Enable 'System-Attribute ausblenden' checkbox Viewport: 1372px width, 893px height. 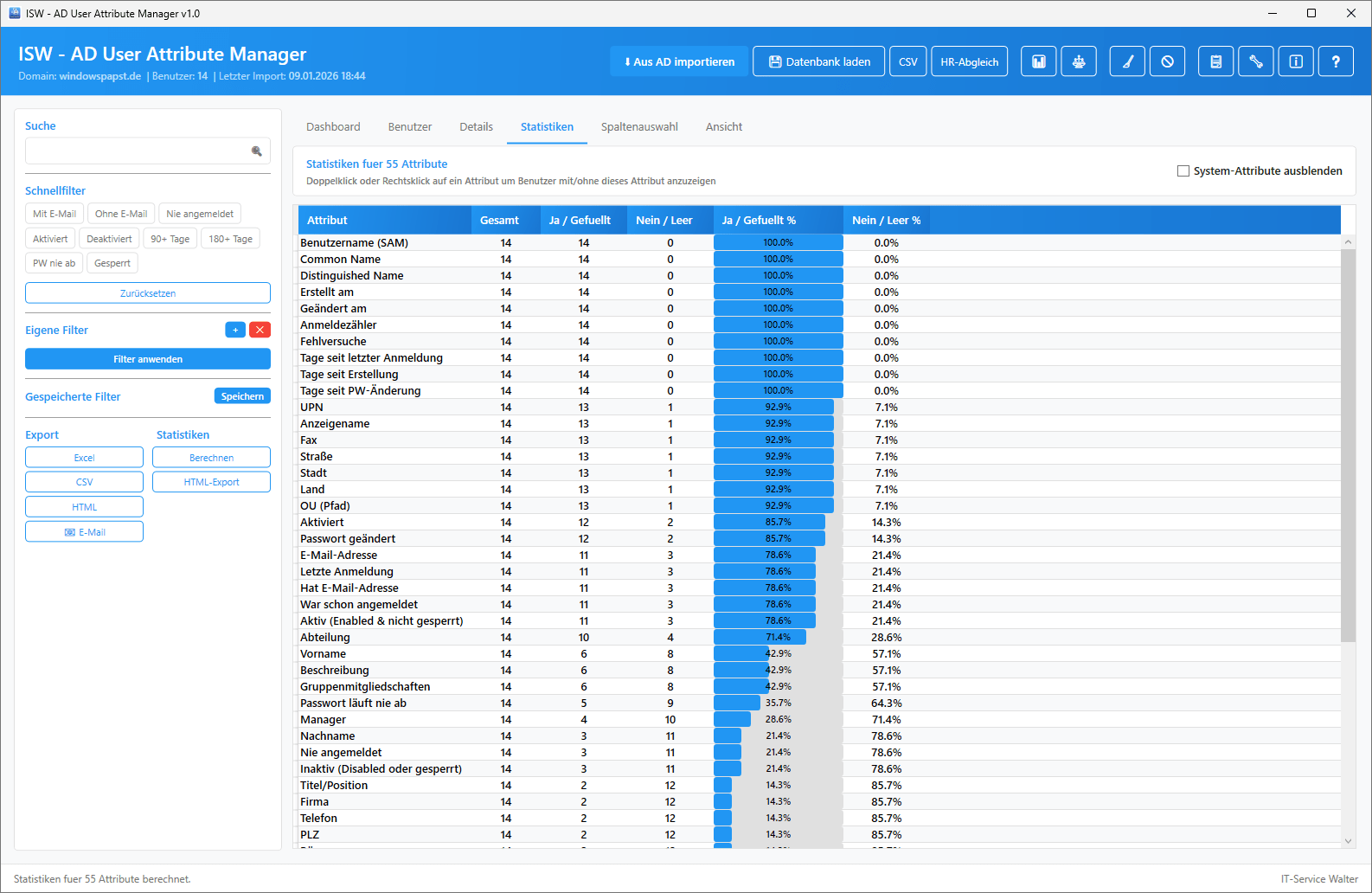coord(1183,171)
